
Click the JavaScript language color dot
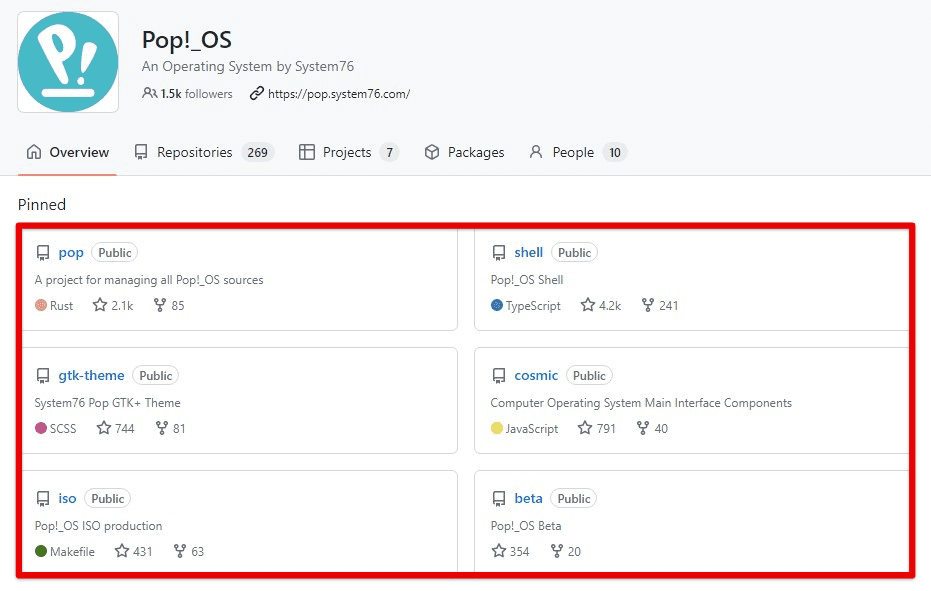[497, 428]
